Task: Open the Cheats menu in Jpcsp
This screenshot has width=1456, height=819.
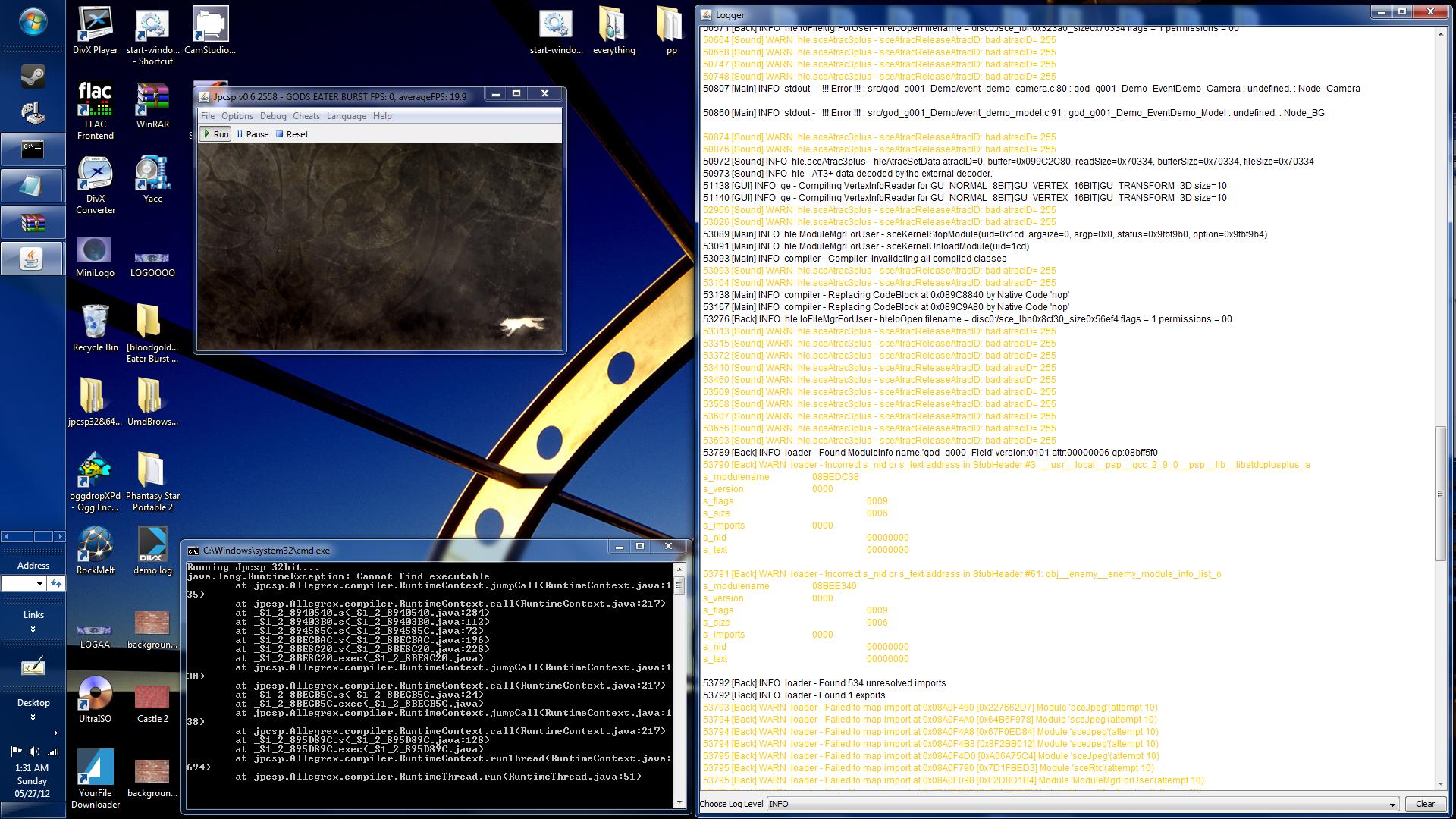Action: click(306, 116)
